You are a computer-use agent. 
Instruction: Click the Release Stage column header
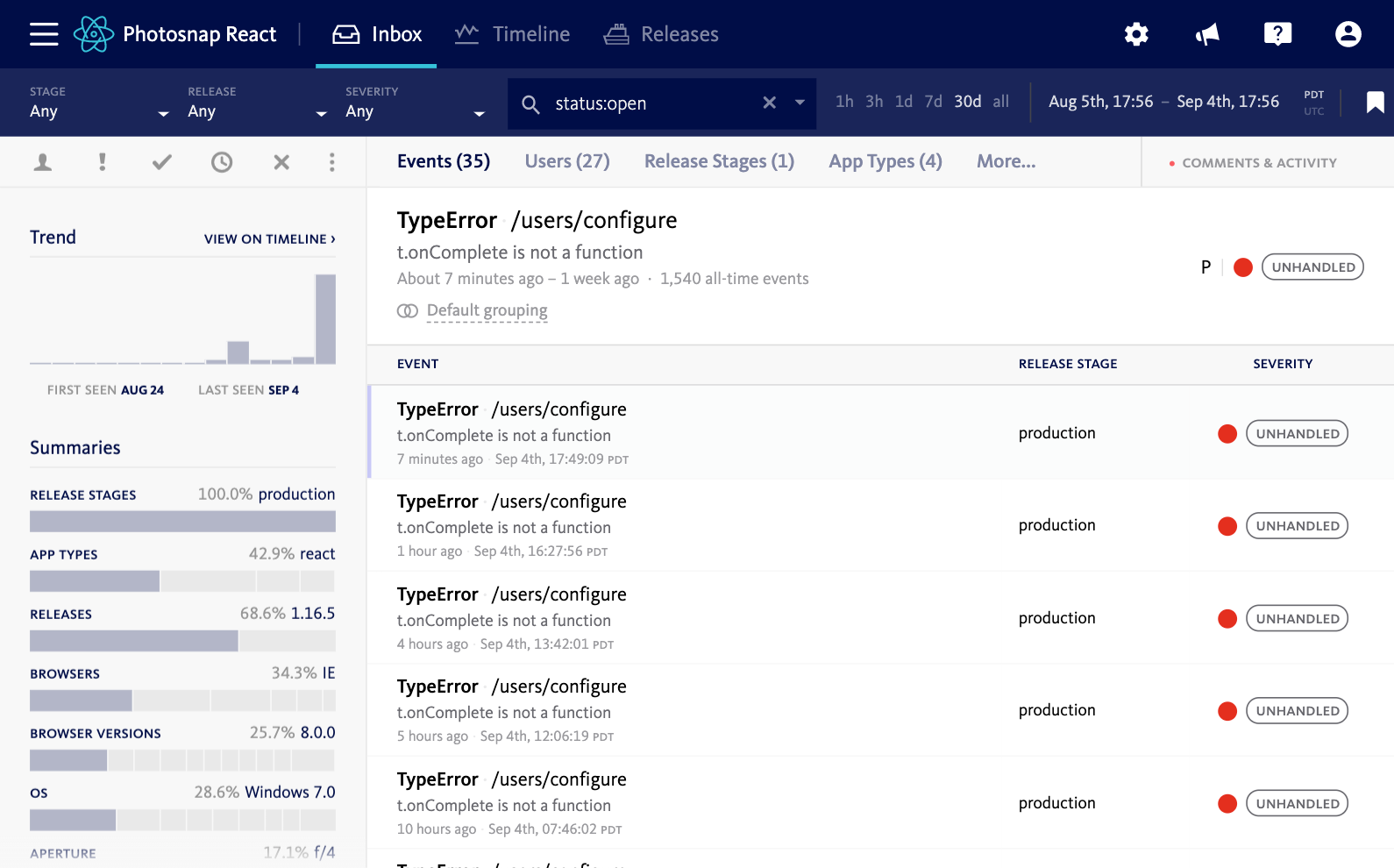[1068, 364]
